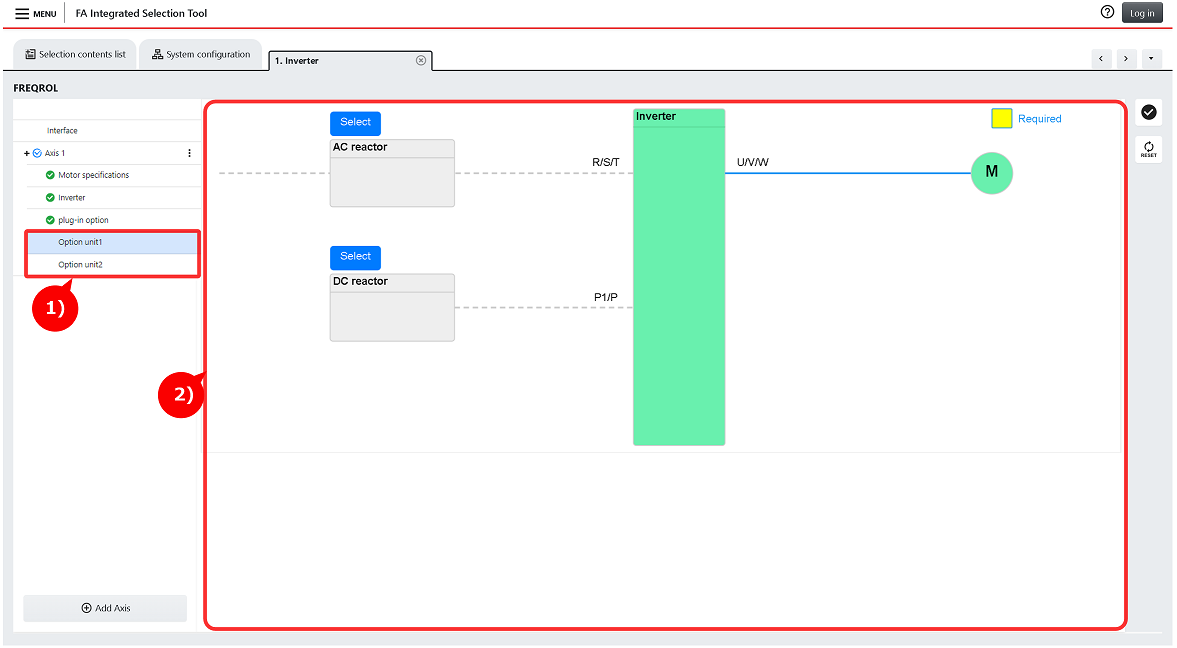Click the plug-in option green check icon

point(50,220)
